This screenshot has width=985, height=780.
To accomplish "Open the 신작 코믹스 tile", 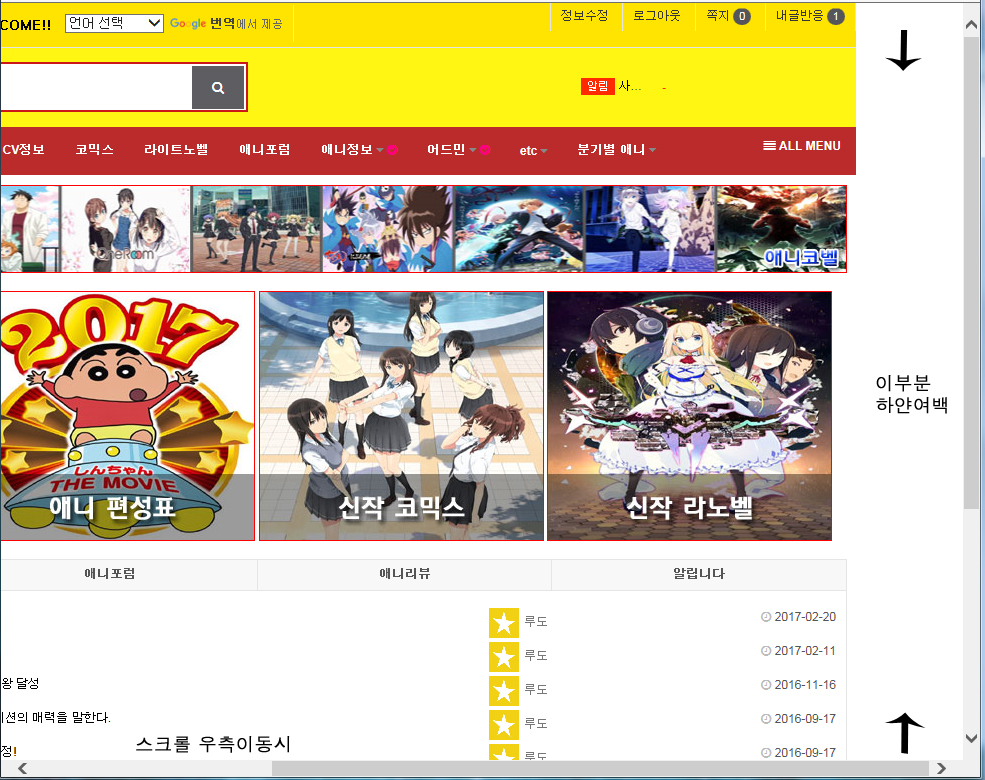I will tap(401, 416).
